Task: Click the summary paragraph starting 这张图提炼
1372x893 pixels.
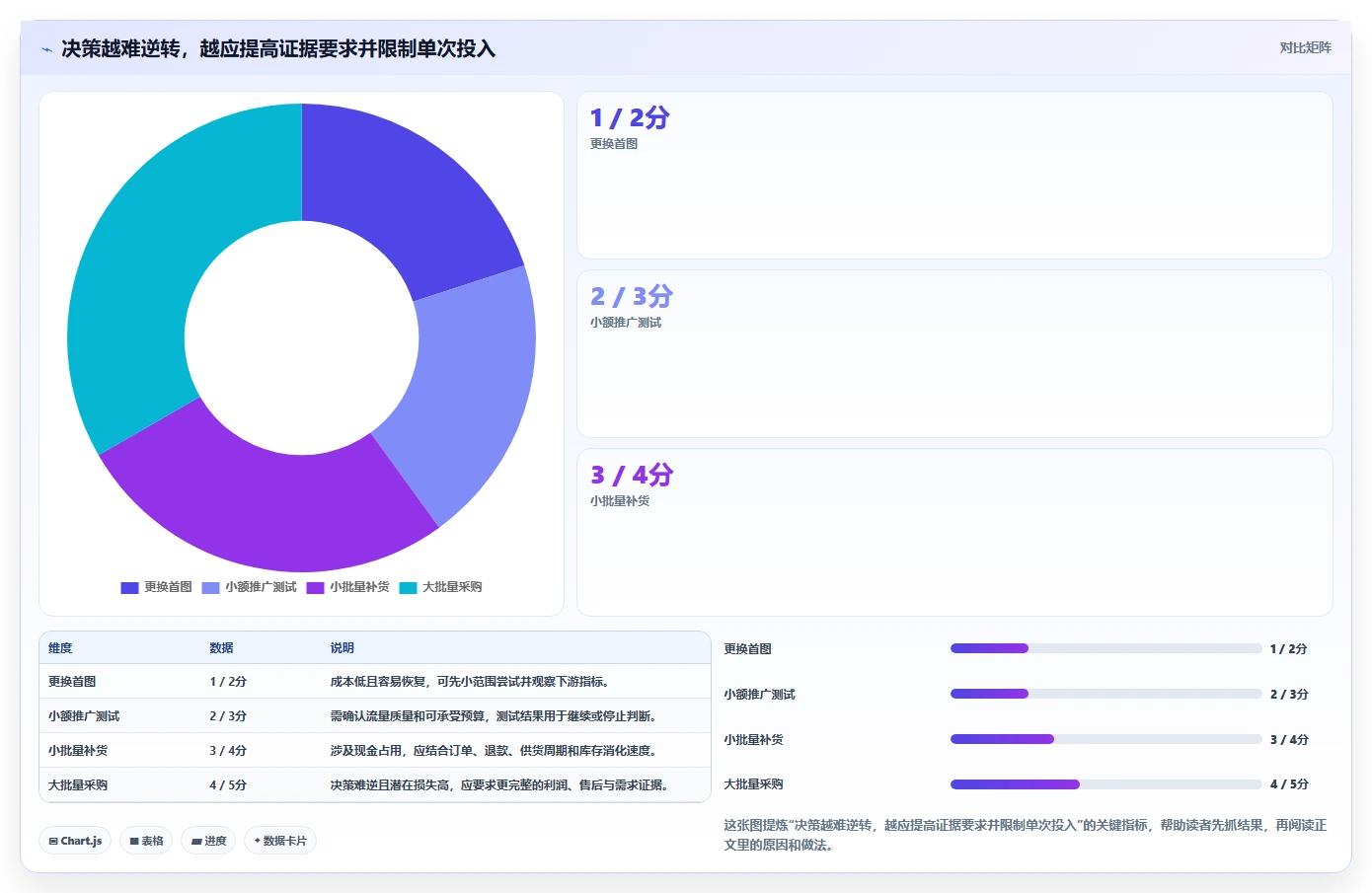Action: (1026, 835)
